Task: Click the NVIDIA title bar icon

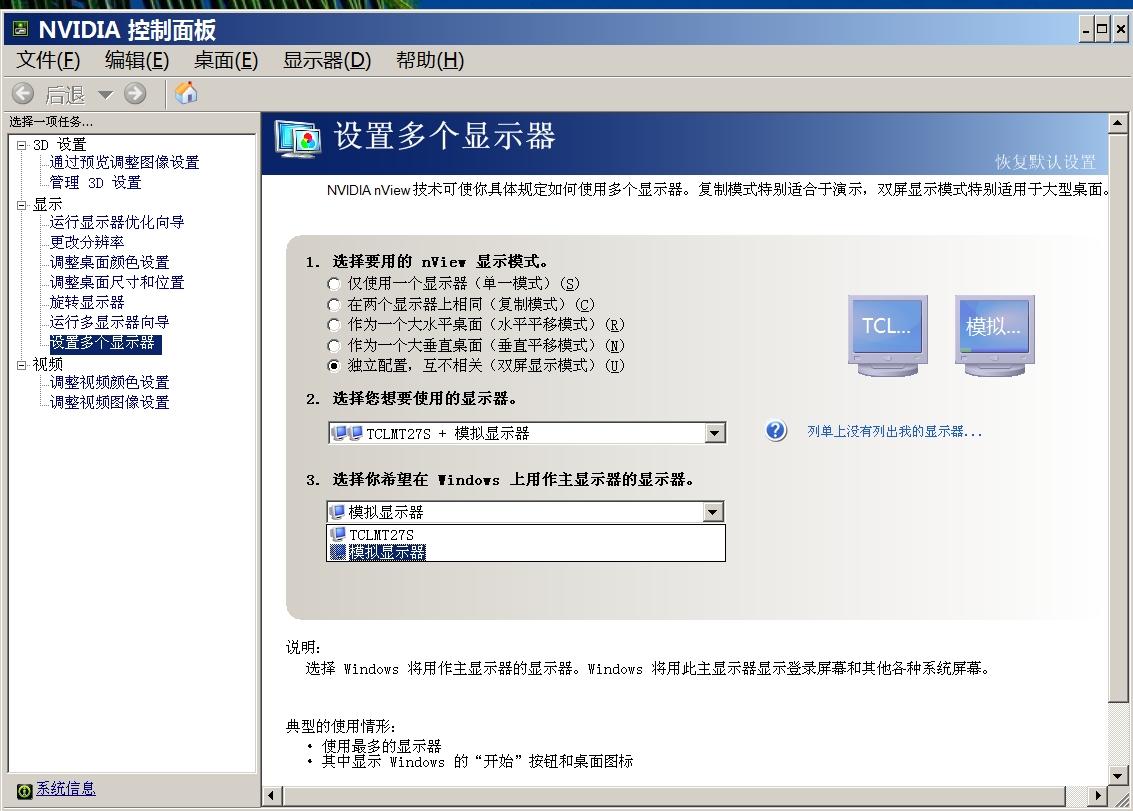Action: click(21, 29)
